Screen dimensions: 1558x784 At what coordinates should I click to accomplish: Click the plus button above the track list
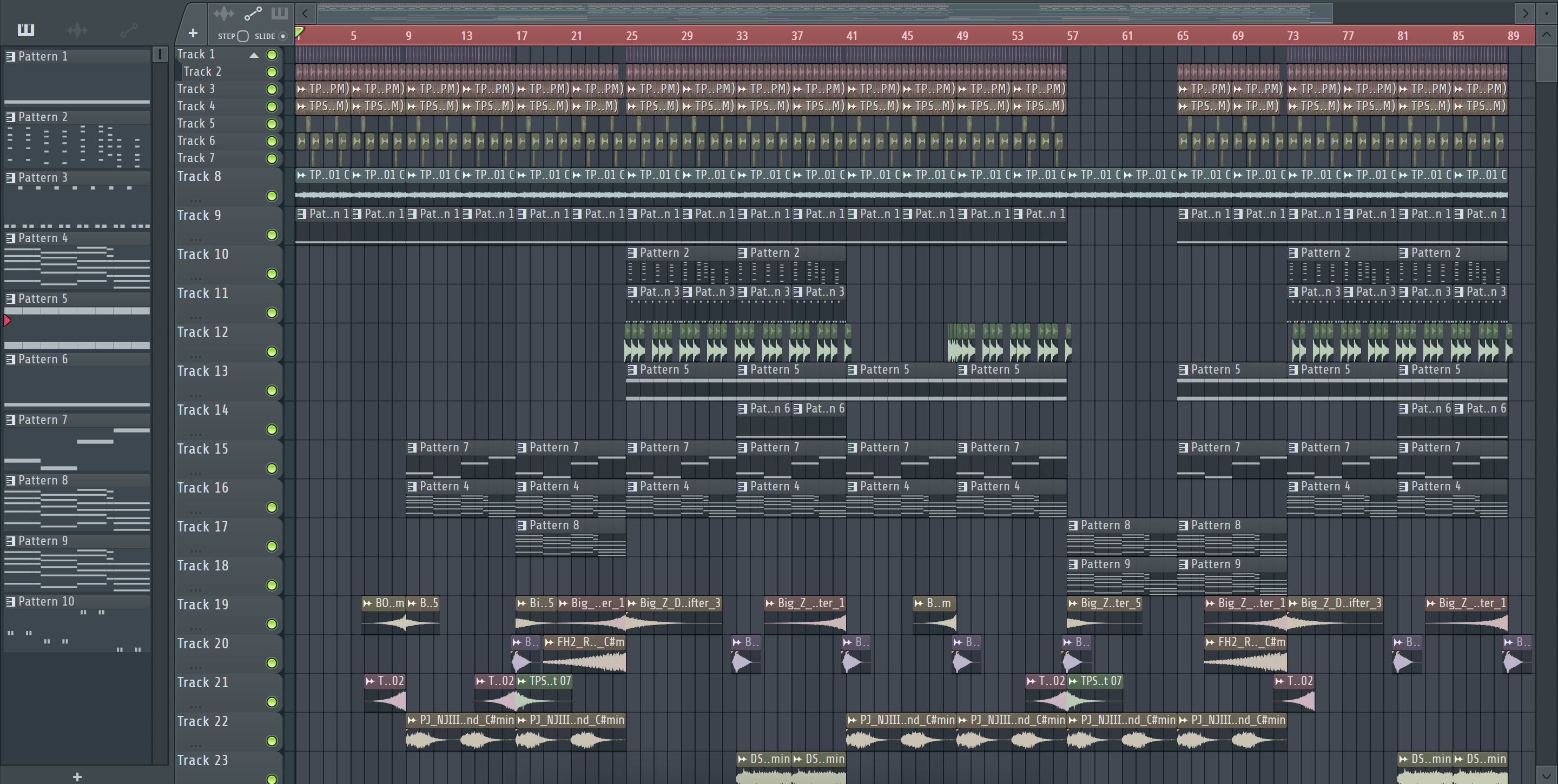coord(193,32)
